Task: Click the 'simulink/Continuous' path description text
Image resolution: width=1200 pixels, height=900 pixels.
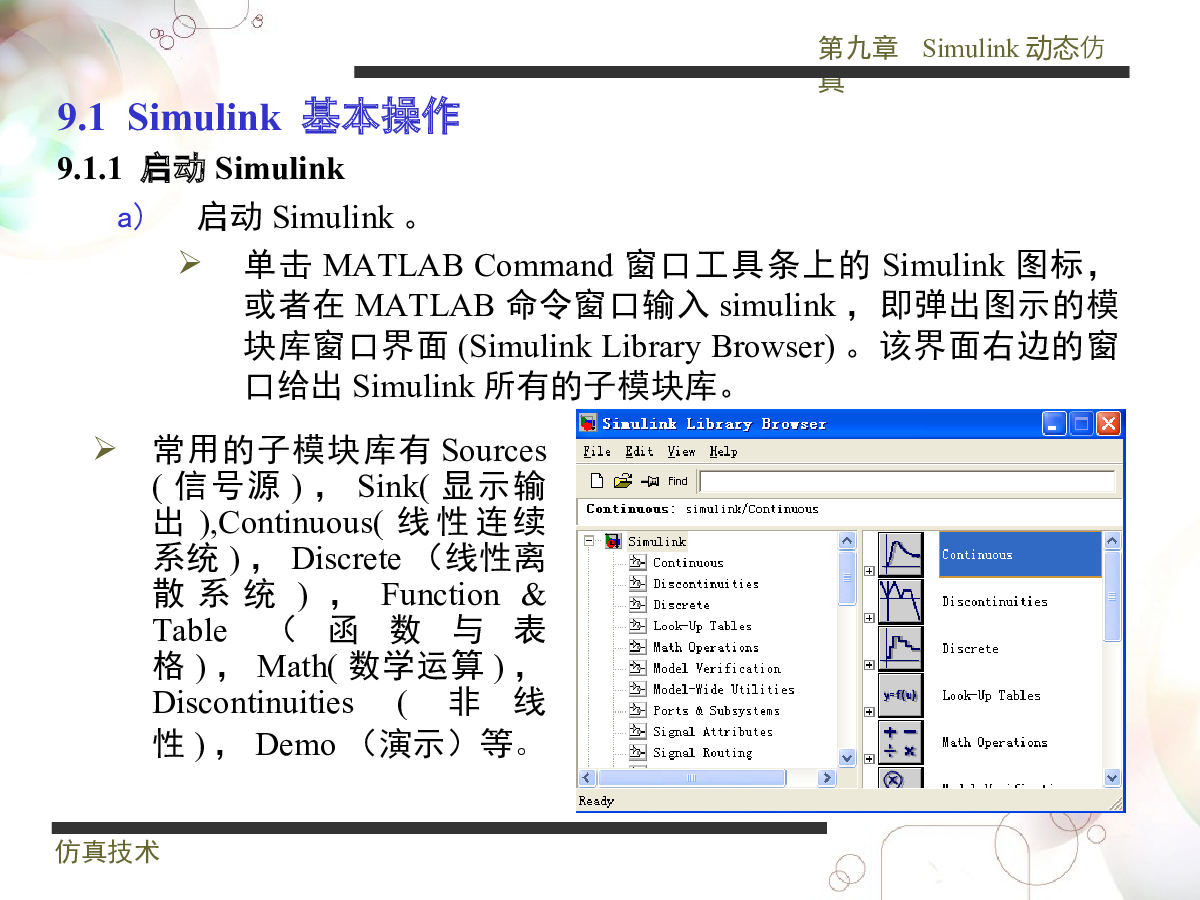Action: (752, 509)
